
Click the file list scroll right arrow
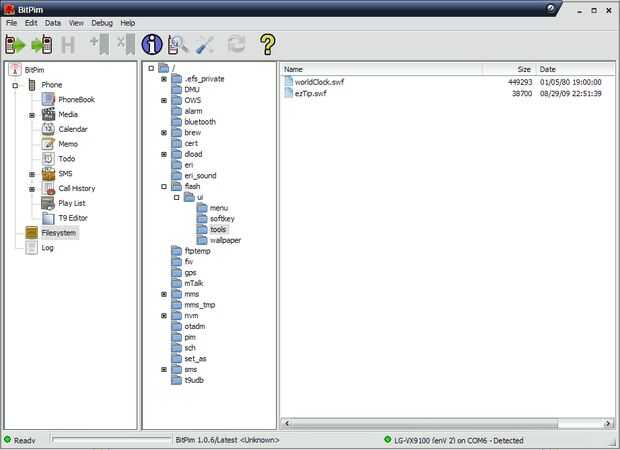coord(608,424)
